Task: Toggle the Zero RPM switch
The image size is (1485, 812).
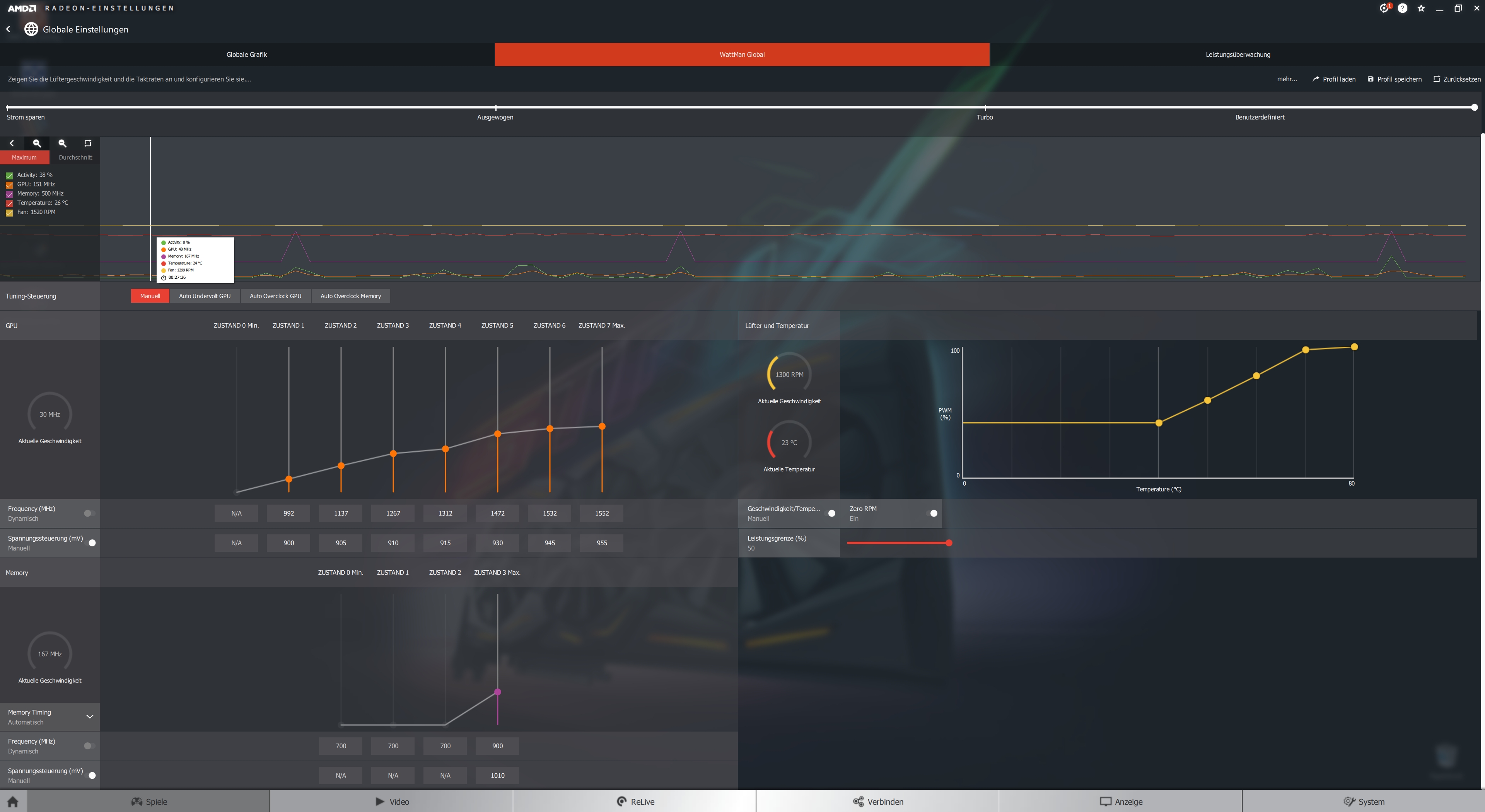Action: 932,513
